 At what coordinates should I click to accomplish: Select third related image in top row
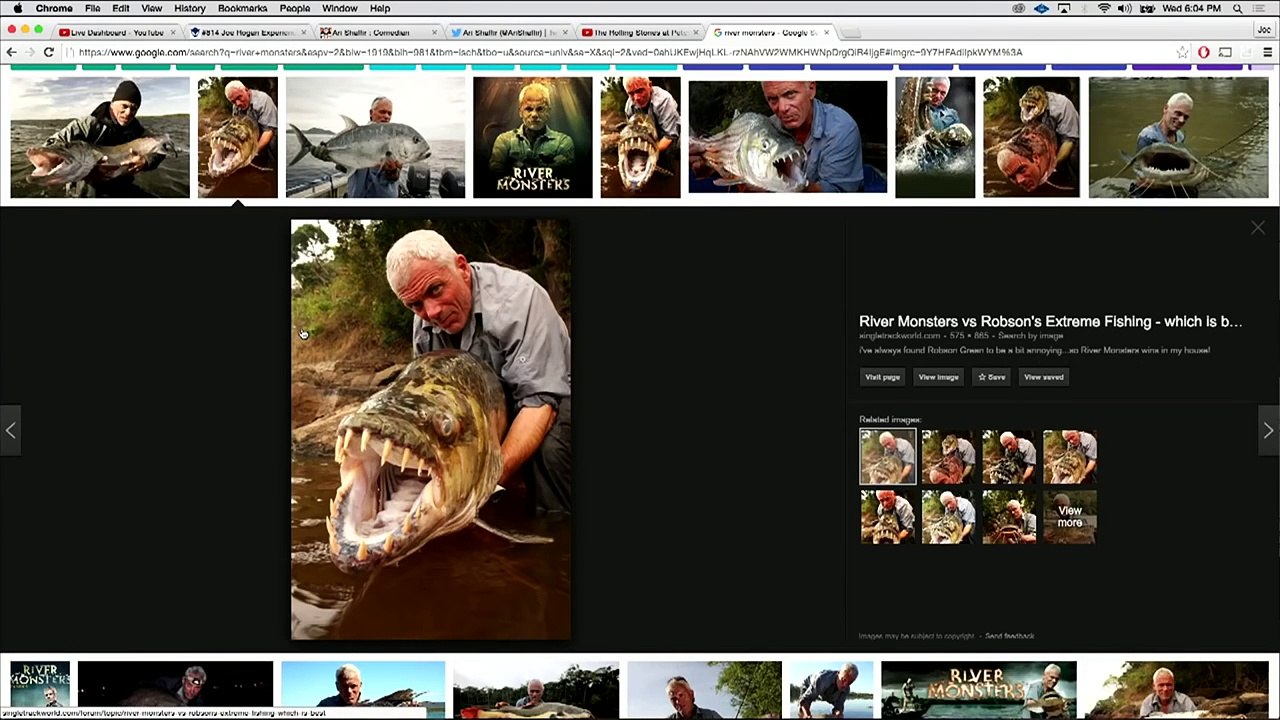tap(1009, 456)
